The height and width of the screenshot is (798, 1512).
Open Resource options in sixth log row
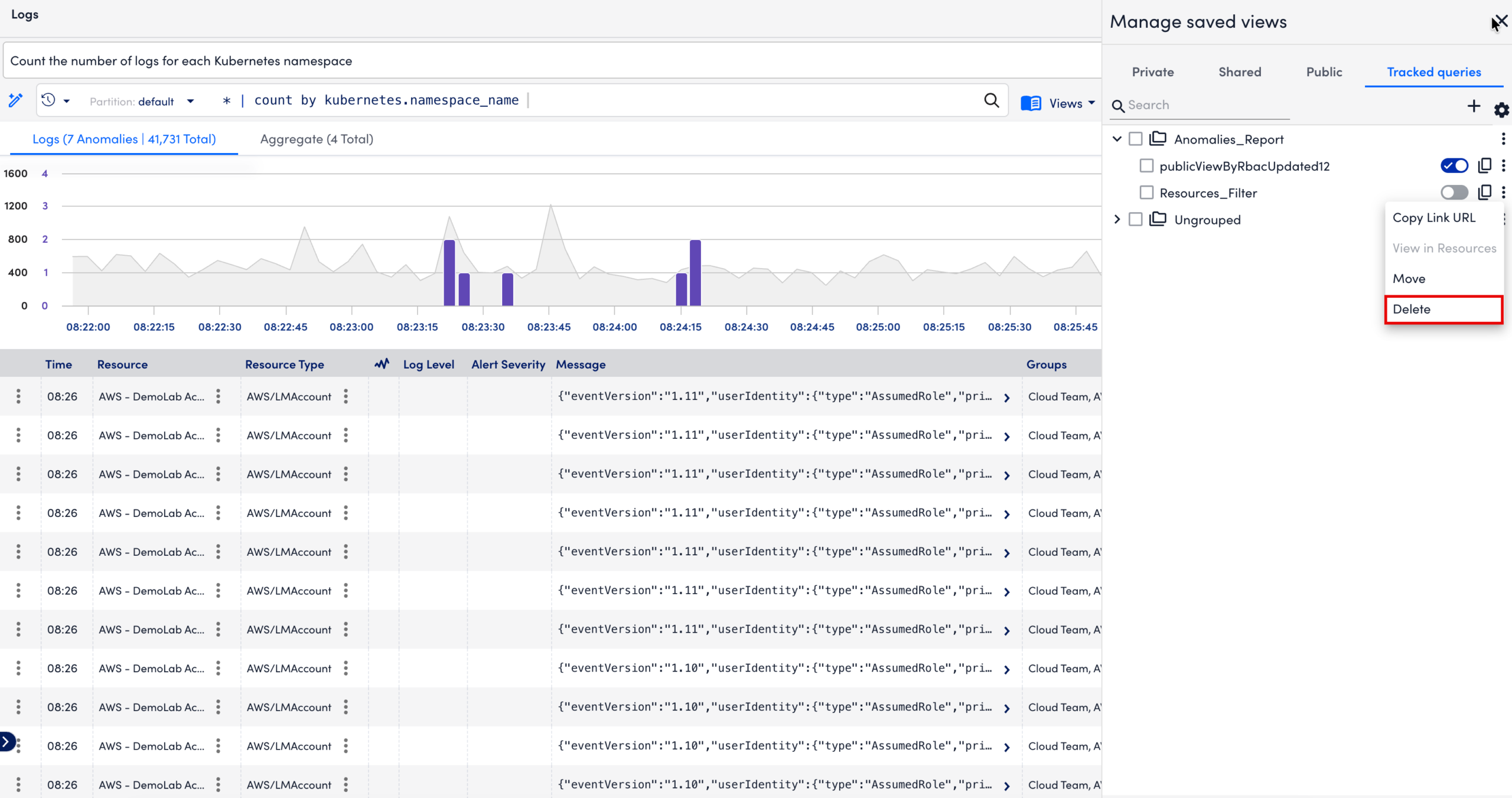coord(218,591)
